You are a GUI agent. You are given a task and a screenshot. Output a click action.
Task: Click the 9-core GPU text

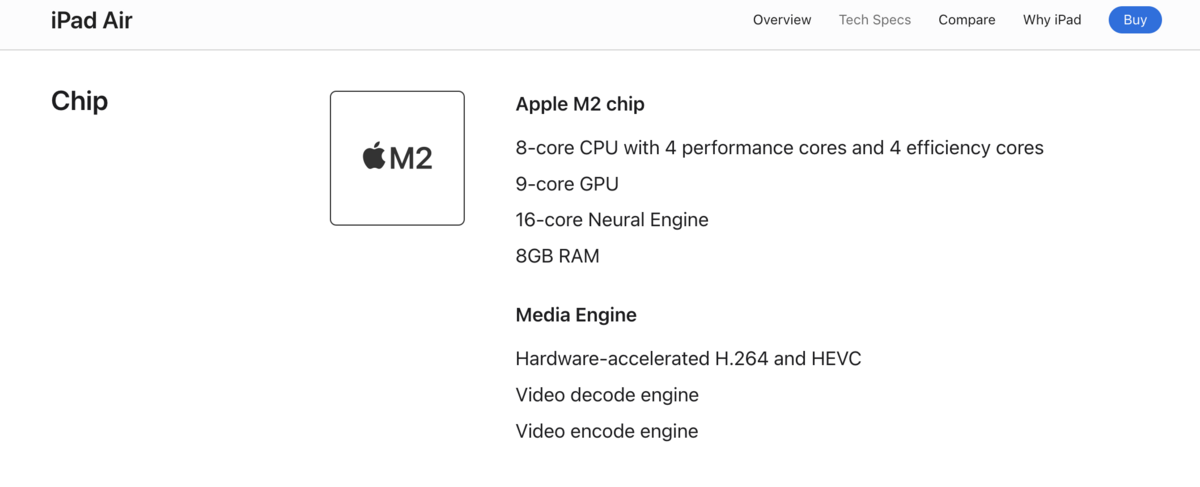(567, 184)
